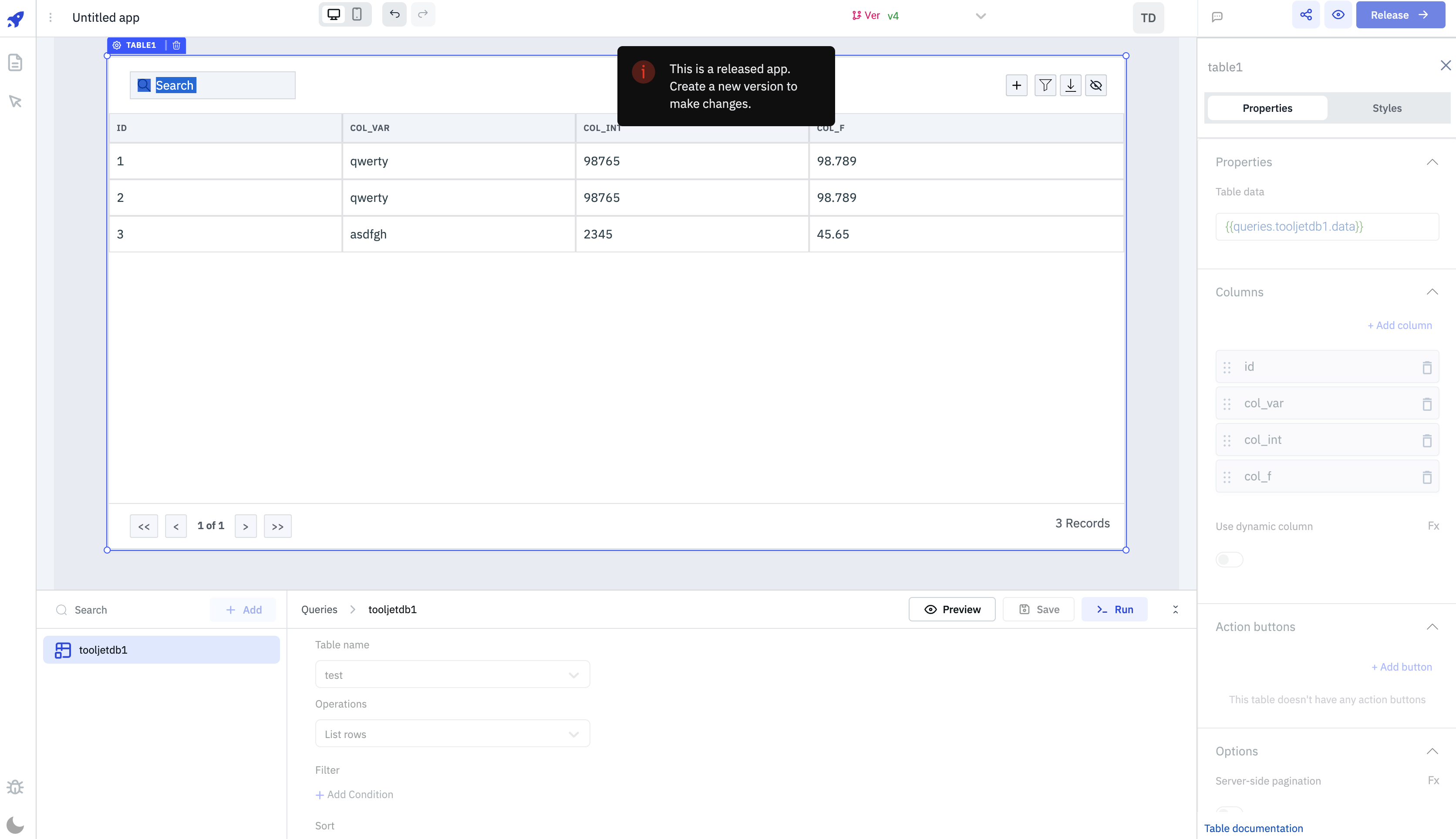Switch to mobile layout view
This screenshot has width=1456, height=839.
tap(357, 15)
